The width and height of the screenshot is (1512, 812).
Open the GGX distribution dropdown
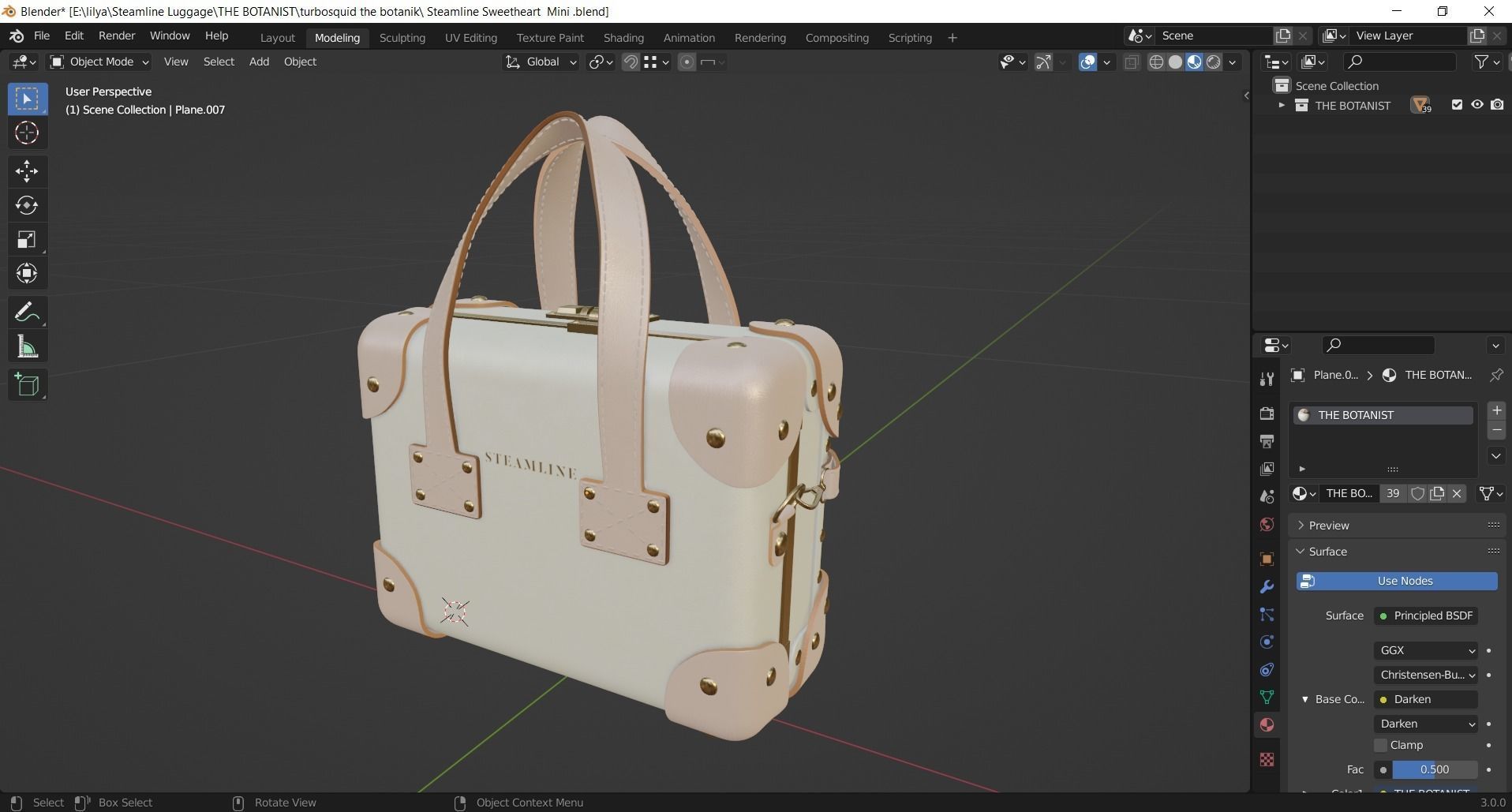click(x=1425, y=650)
